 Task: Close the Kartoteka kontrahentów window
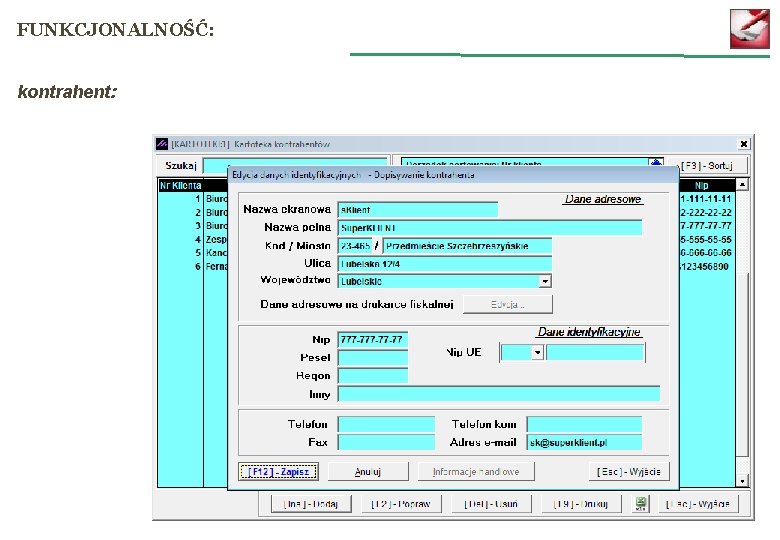coord(743,144)
